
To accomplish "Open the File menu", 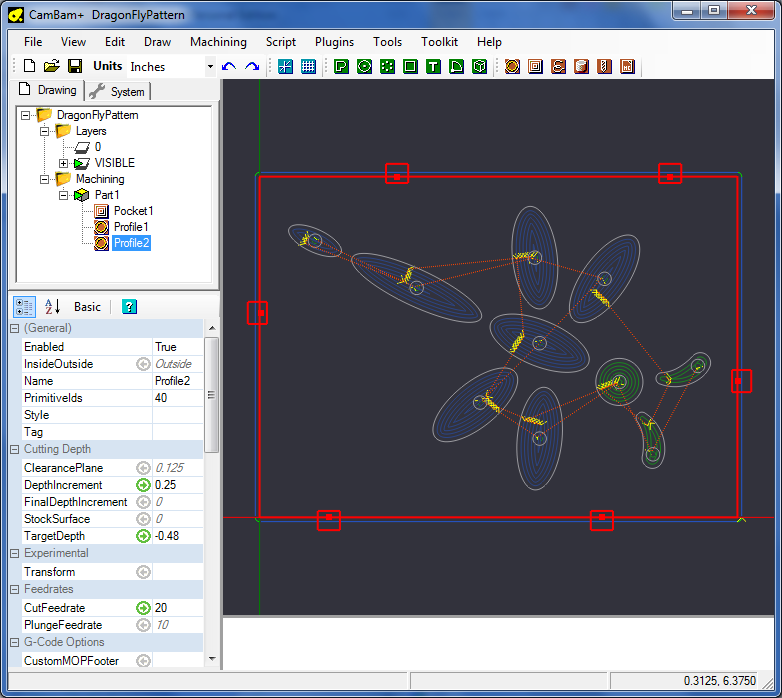I will (x=33, y=42).
